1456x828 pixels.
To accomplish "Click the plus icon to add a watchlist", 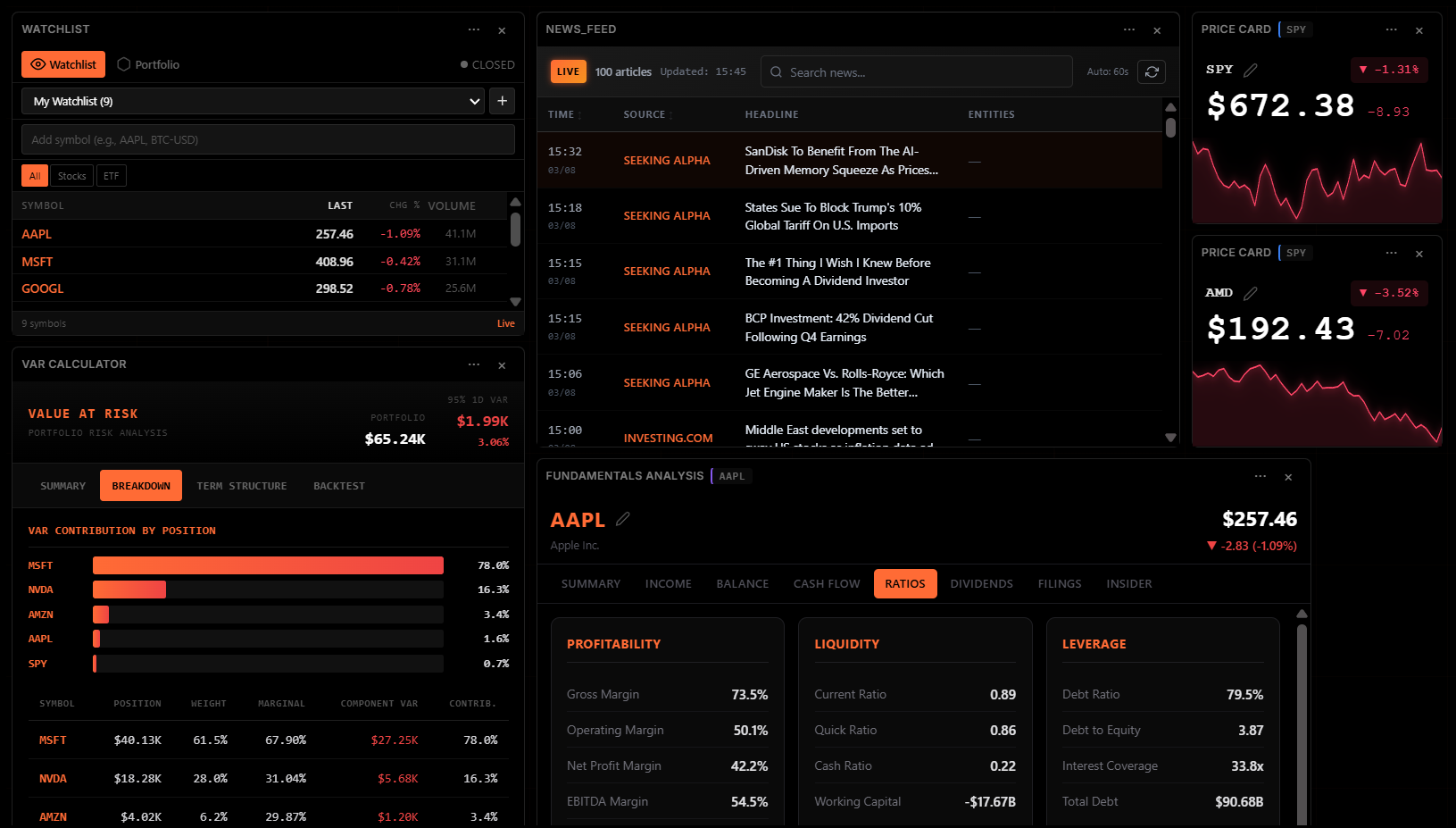I will (x=502, y=101).
